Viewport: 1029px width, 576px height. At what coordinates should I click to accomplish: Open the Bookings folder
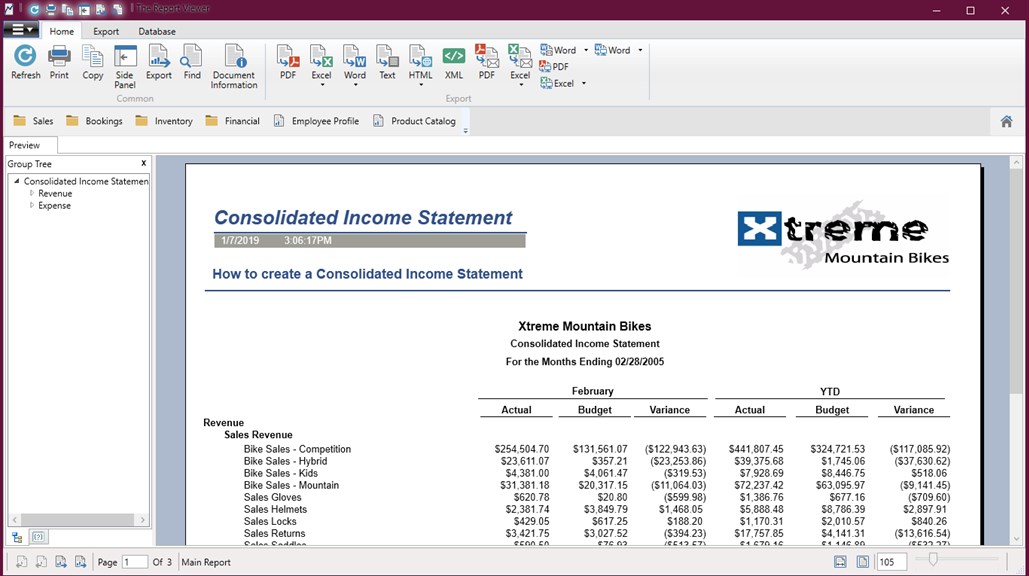tap(94, 121)
